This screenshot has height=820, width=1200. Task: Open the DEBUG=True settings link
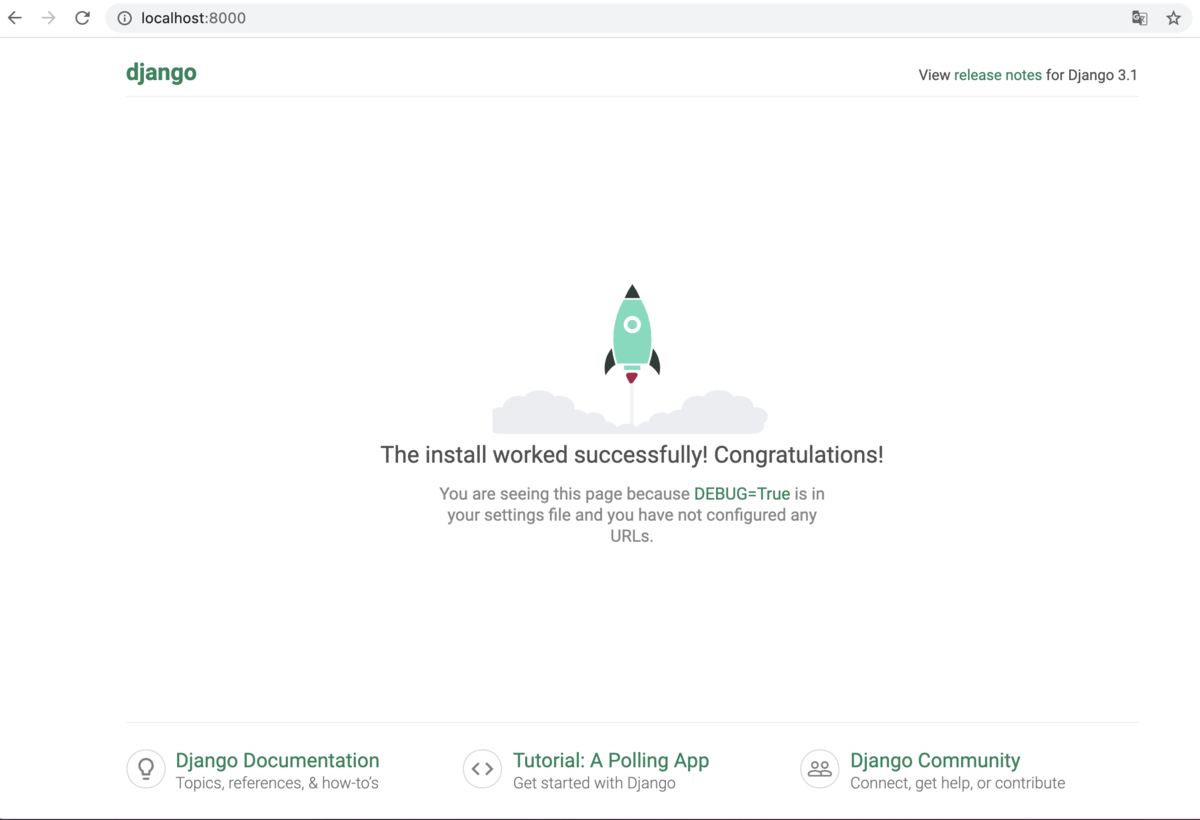coord(742,494)
